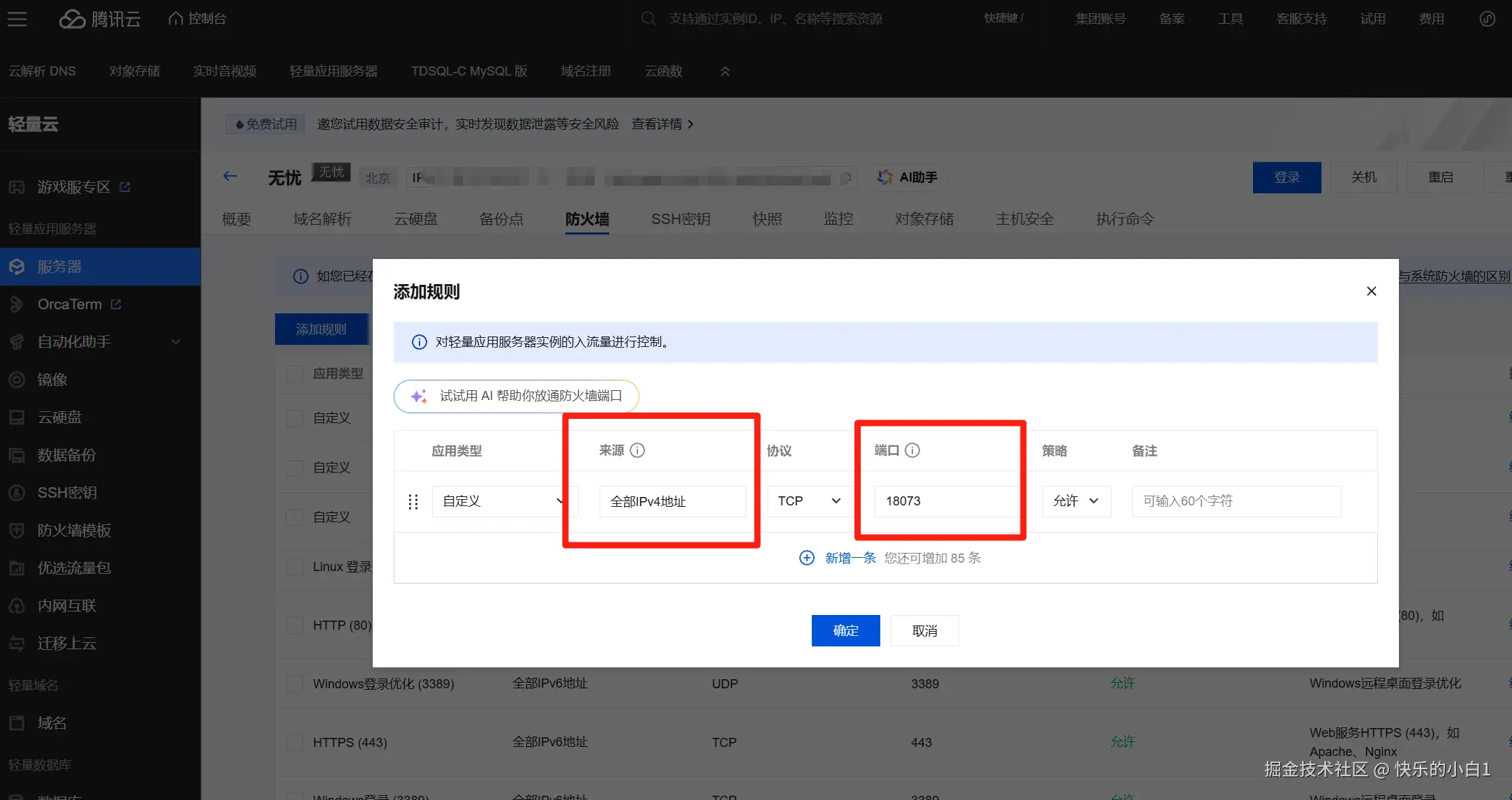Open the TCP protocol dropdown
The image size is (1512, 800).
tap(808, 501)
